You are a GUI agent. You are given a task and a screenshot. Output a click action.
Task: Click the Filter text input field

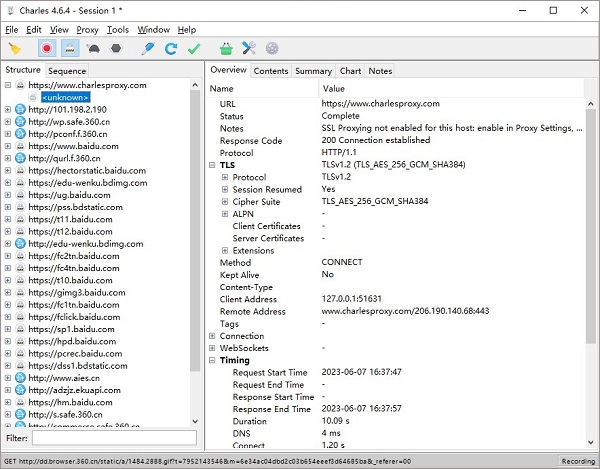point(113,438)
